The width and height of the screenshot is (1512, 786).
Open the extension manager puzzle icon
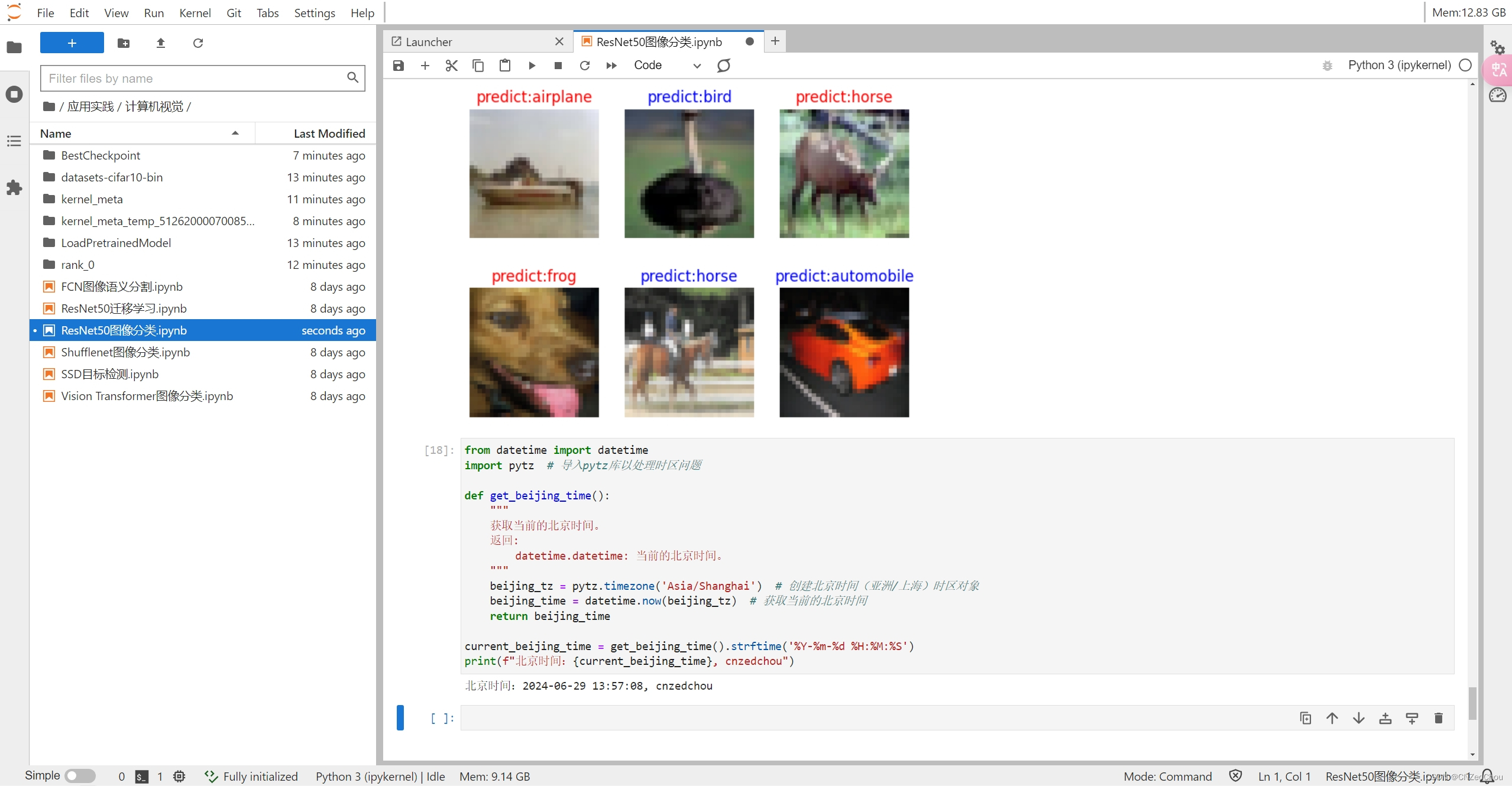pyautogui.click(x=14, y=188)
